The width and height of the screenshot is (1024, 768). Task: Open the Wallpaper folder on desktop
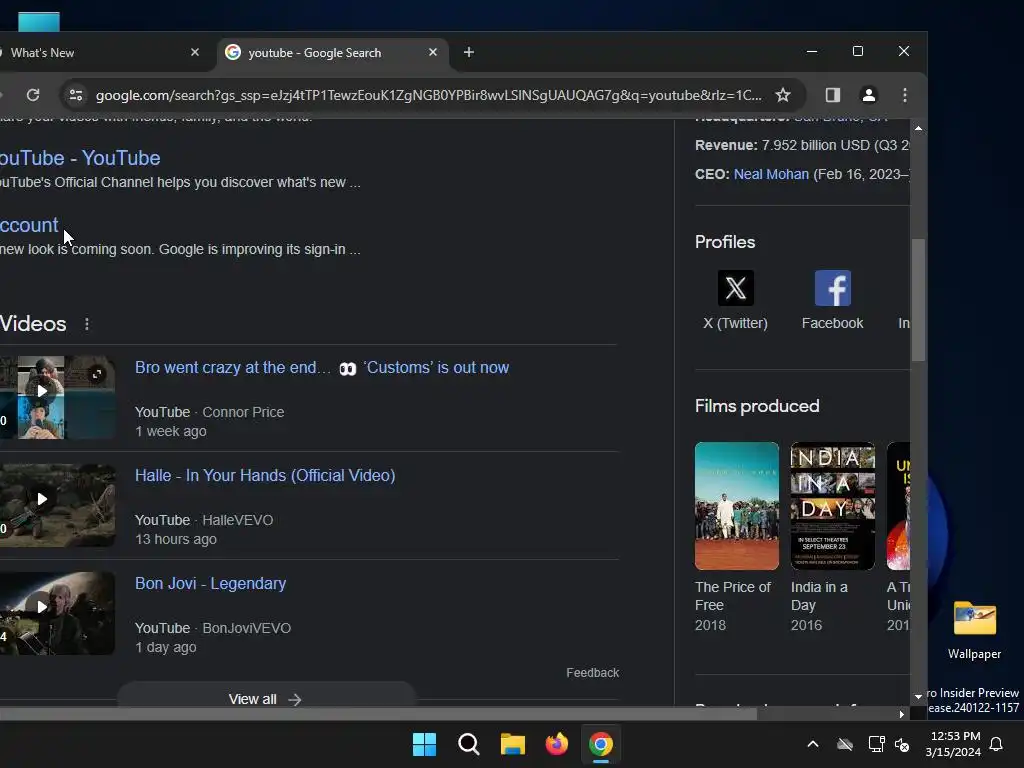[x=974, y=630]
